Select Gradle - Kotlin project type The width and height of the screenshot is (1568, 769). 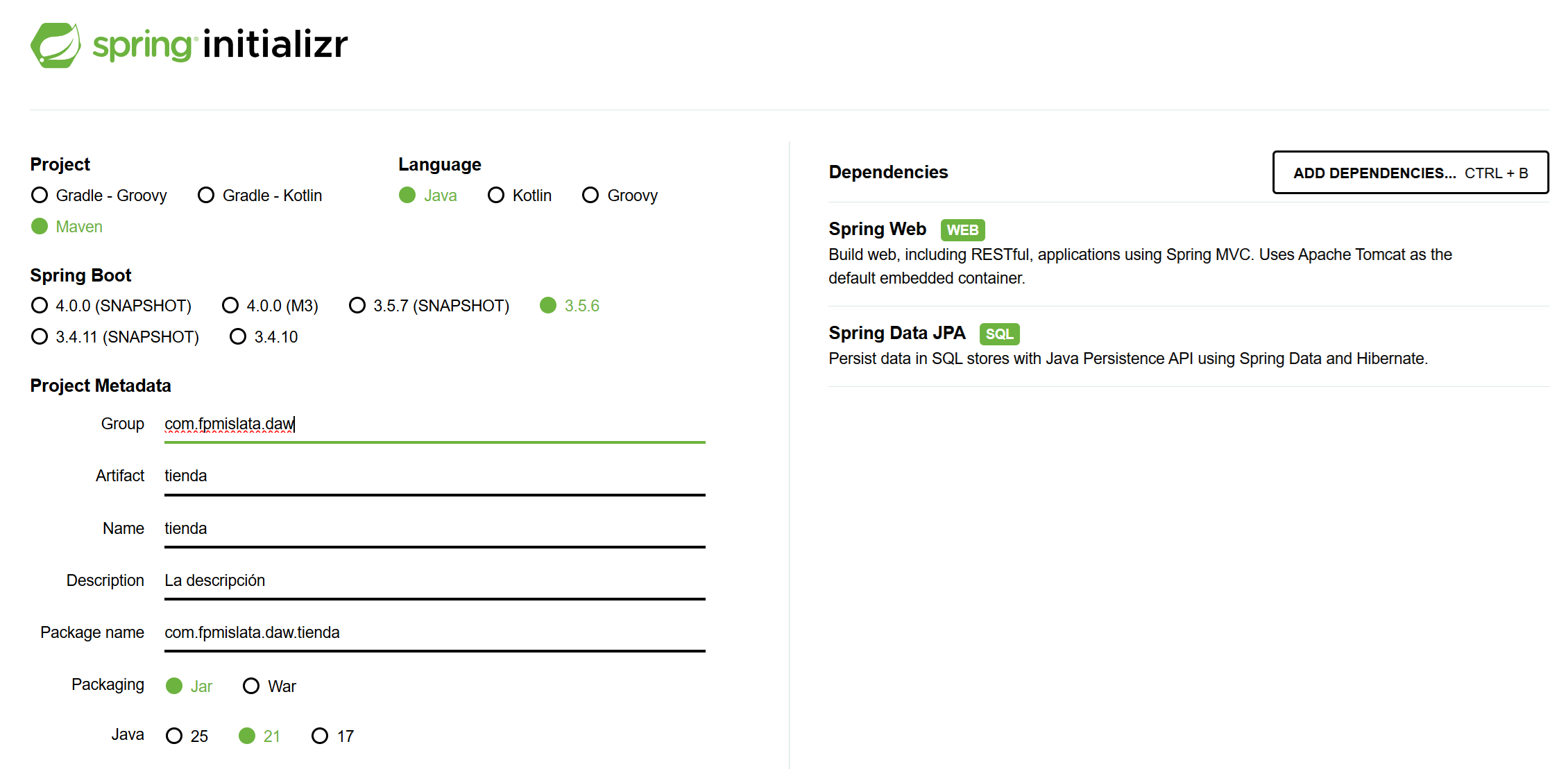pyautogui.click(x=206, y=196)
